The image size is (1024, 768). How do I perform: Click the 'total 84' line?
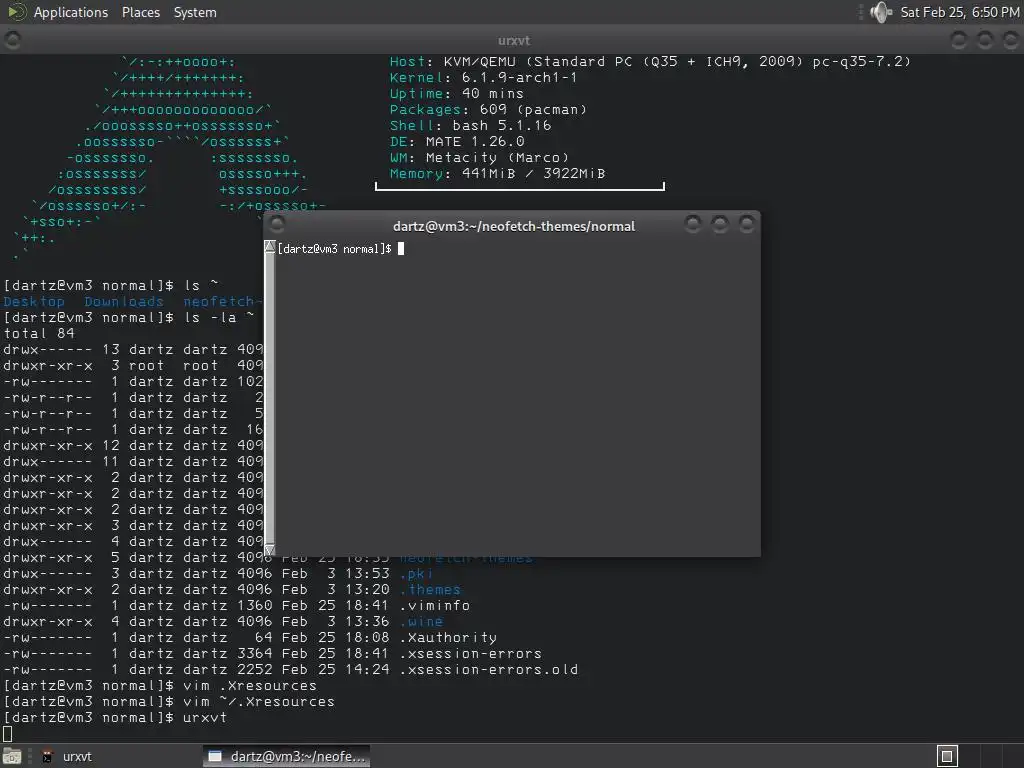point(39,334)
